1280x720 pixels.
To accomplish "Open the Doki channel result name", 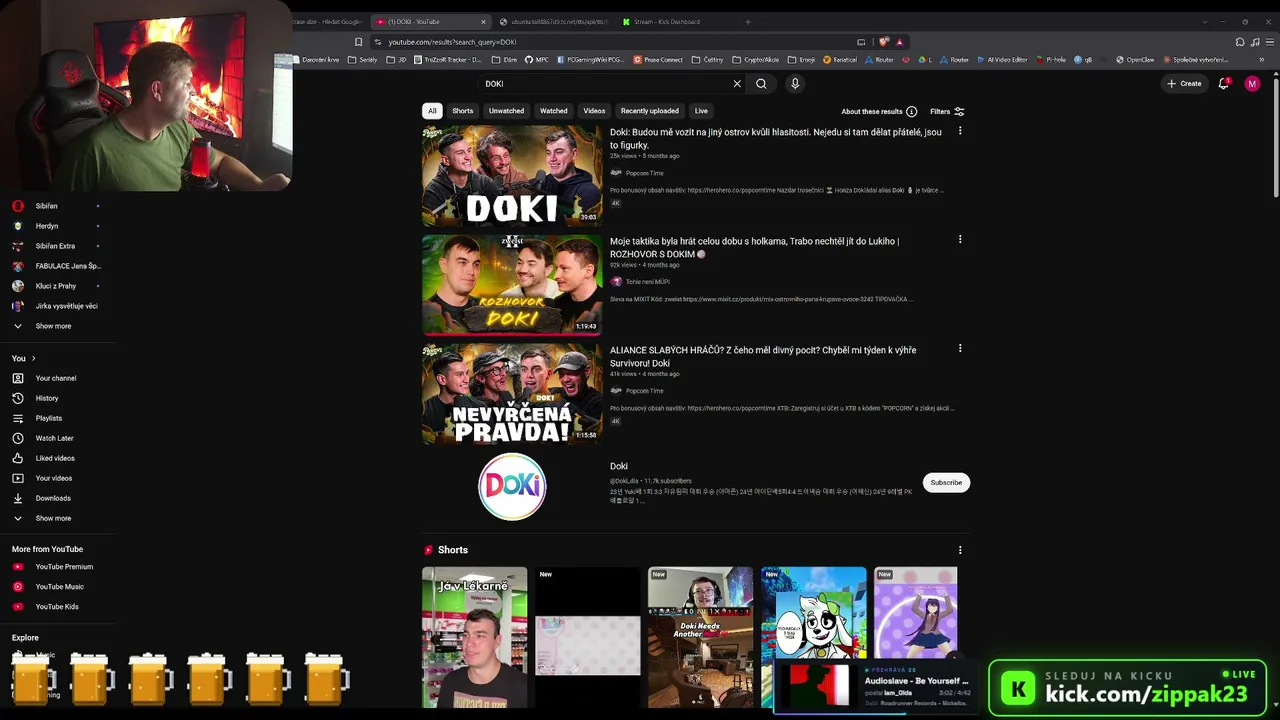I will [619, 466].
